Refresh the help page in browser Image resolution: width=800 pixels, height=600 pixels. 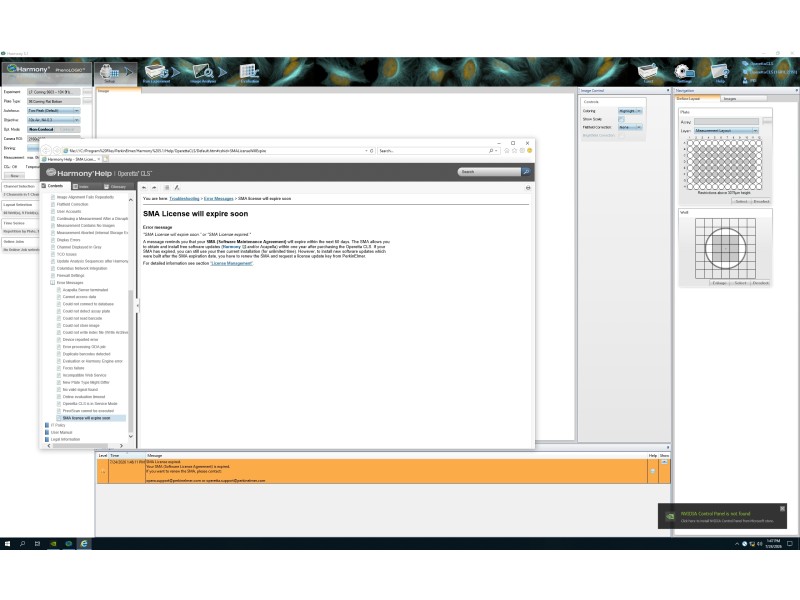[x=371, y=151]
